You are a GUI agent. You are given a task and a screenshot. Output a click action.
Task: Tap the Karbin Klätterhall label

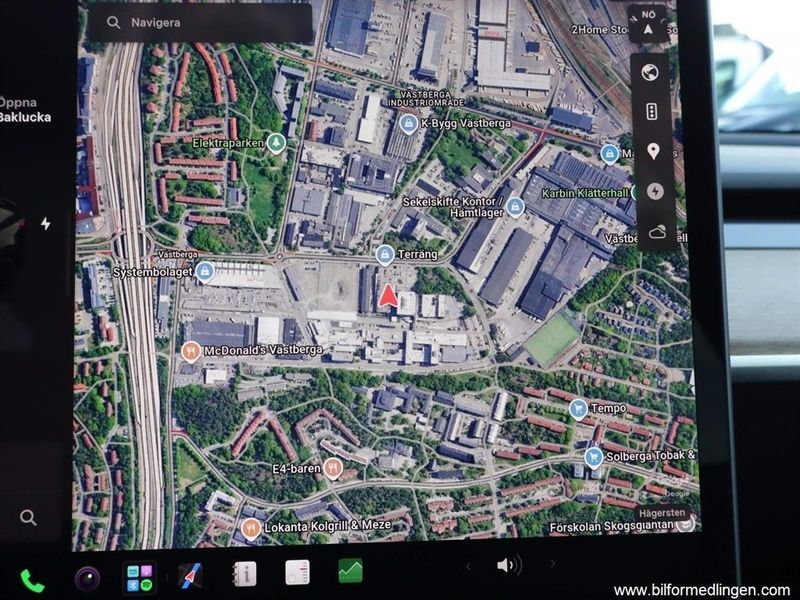[585, 193]
